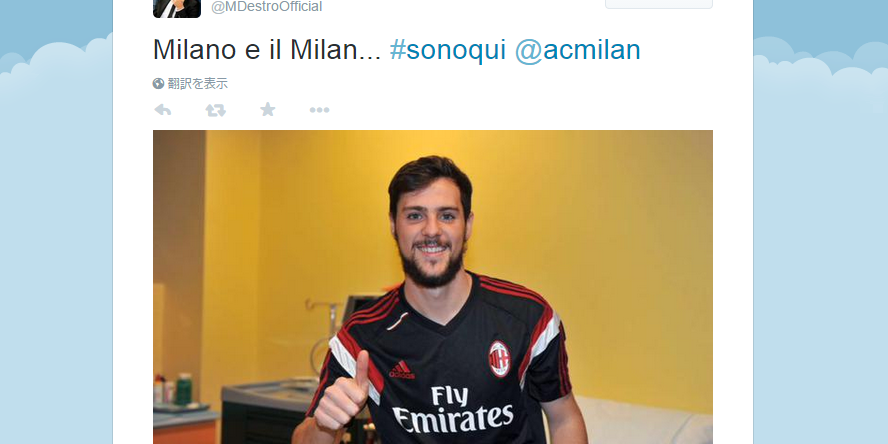Click the globe icon beside translation text
This screenshot has height=444, width=888.
point(159,84)
